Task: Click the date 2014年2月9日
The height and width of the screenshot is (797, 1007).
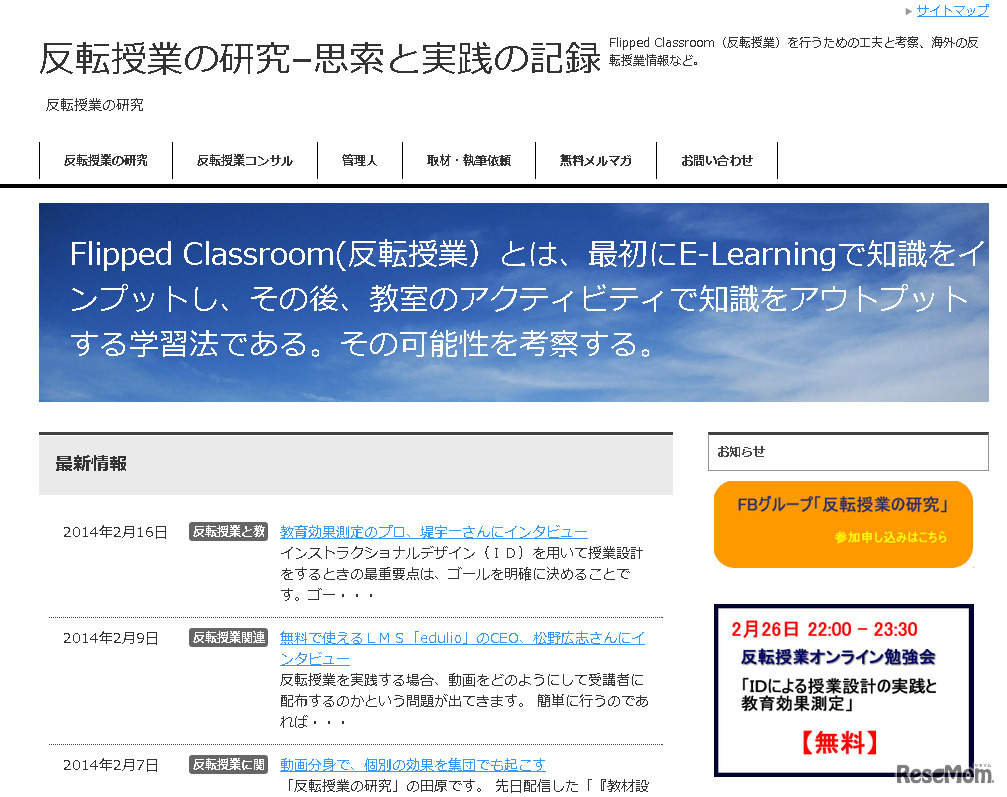Action: 110,638
